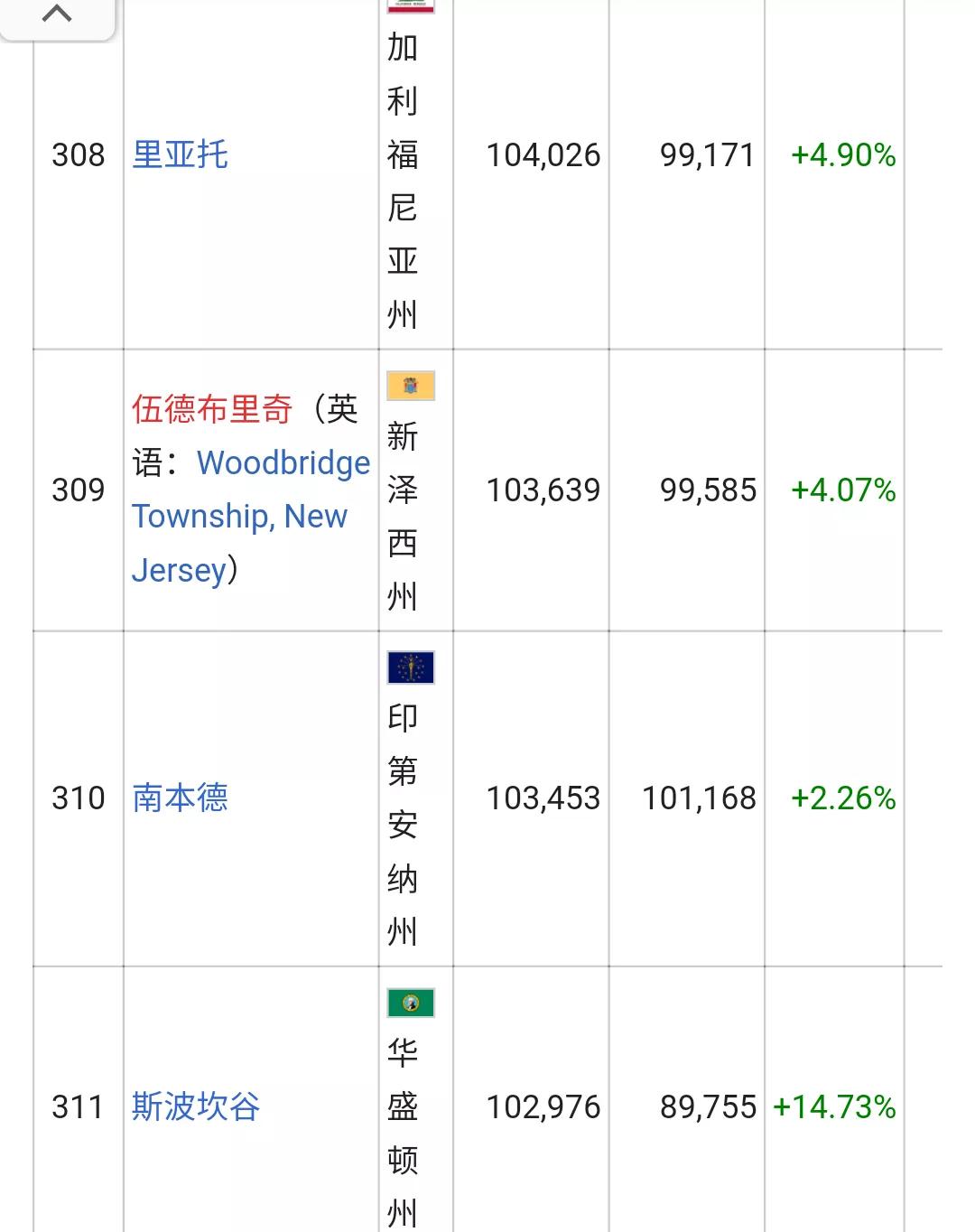Select population value 103,453
Screen dimensions: 975x1232
543,798
